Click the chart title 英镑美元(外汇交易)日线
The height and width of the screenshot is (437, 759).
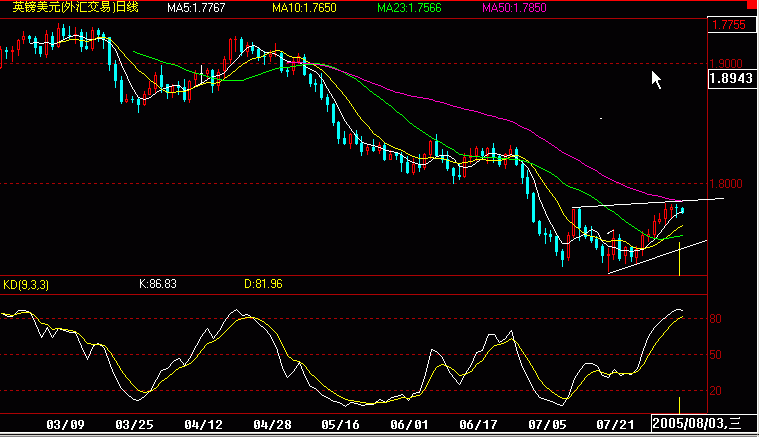(75, 7)
